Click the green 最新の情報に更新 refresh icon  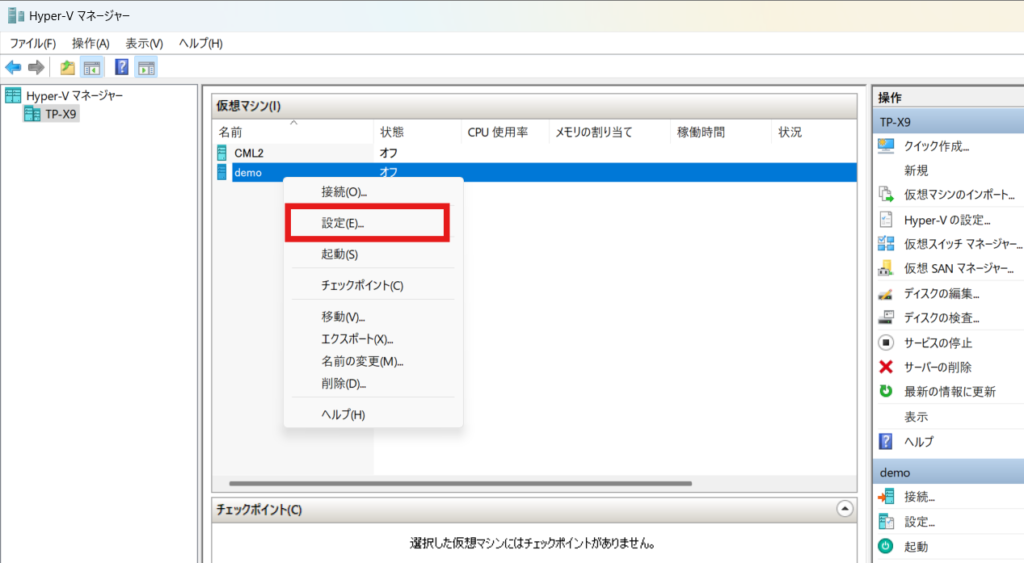886,391
